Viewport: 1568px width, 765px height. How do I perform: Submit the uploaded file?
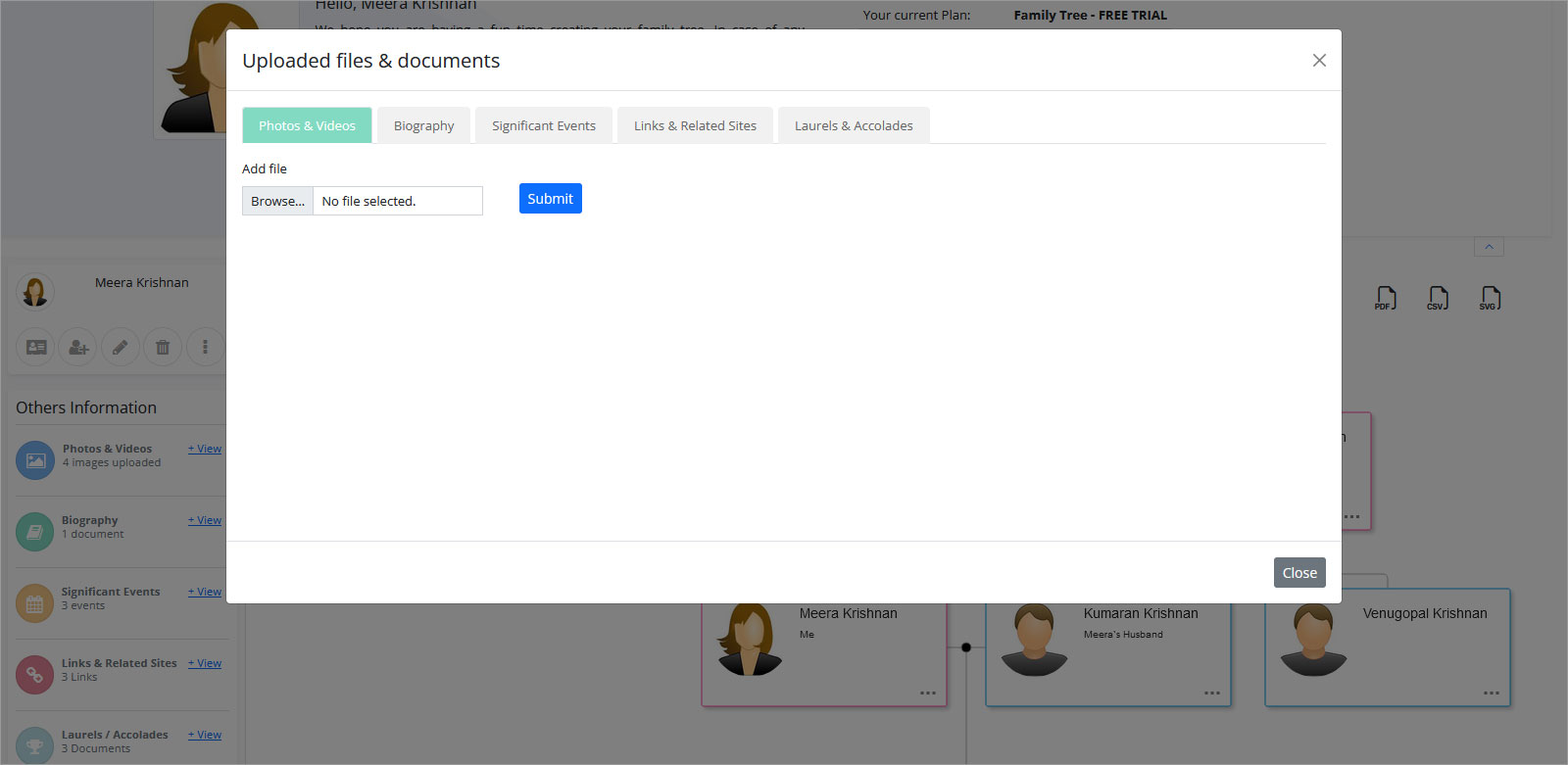(550, 199)
